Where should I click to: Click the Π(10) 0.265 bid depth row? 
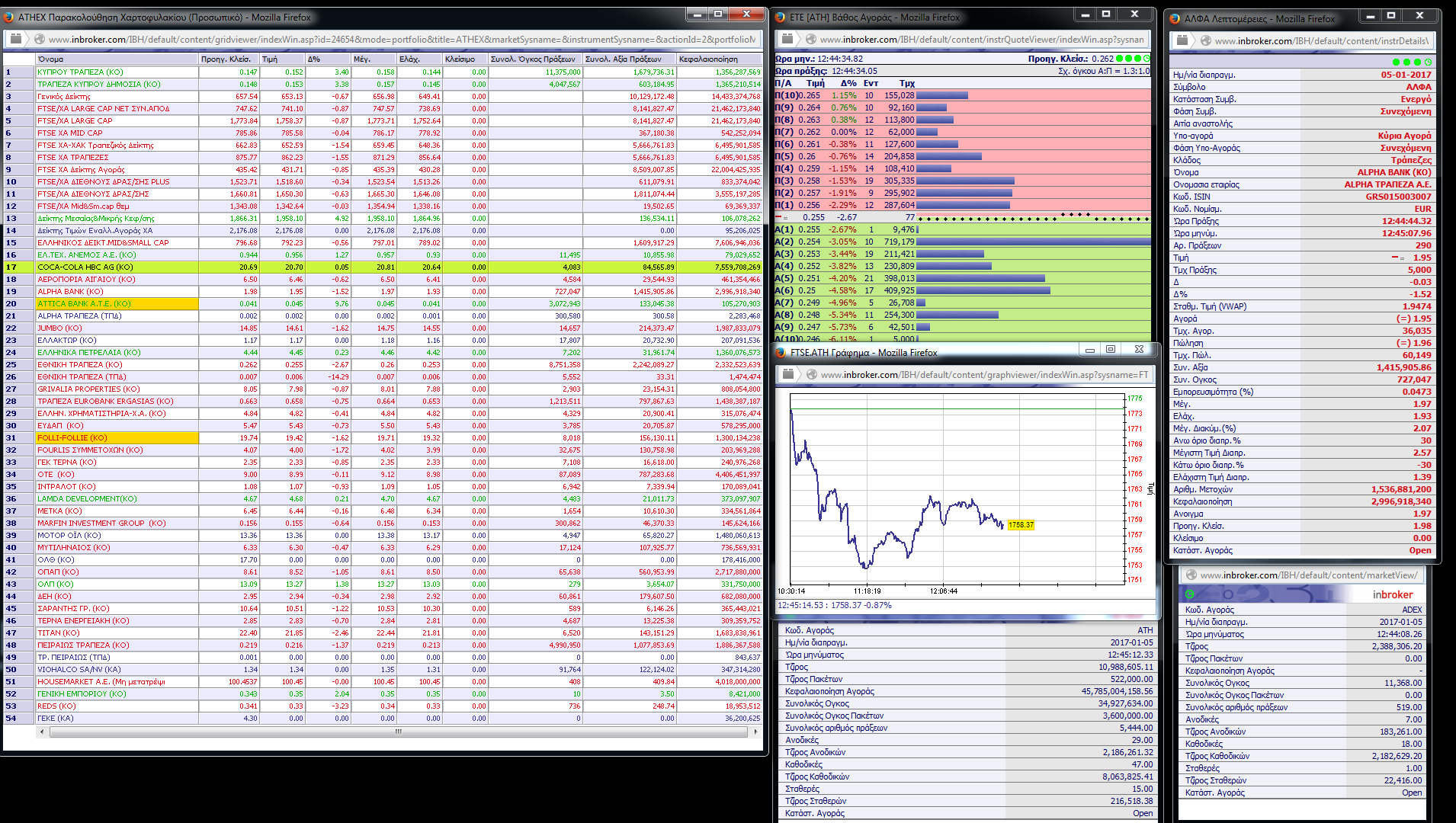tap(962, 95)
